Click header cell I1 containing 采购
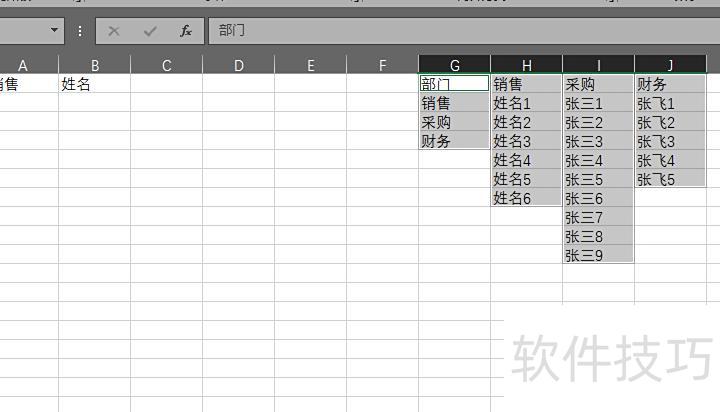 point(598,84)
